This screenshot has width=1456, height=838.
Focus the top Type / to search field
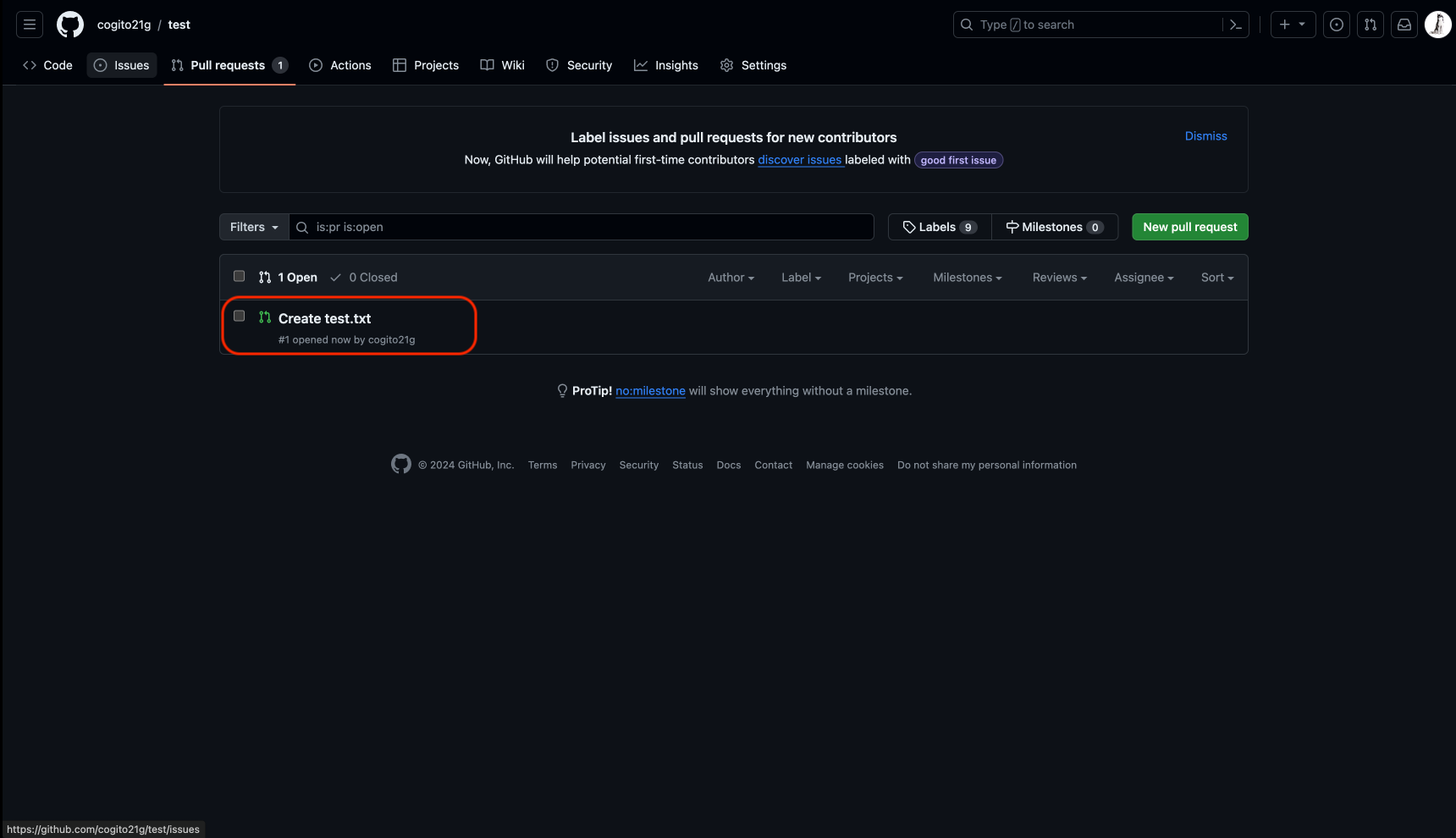pos(1100,25)
